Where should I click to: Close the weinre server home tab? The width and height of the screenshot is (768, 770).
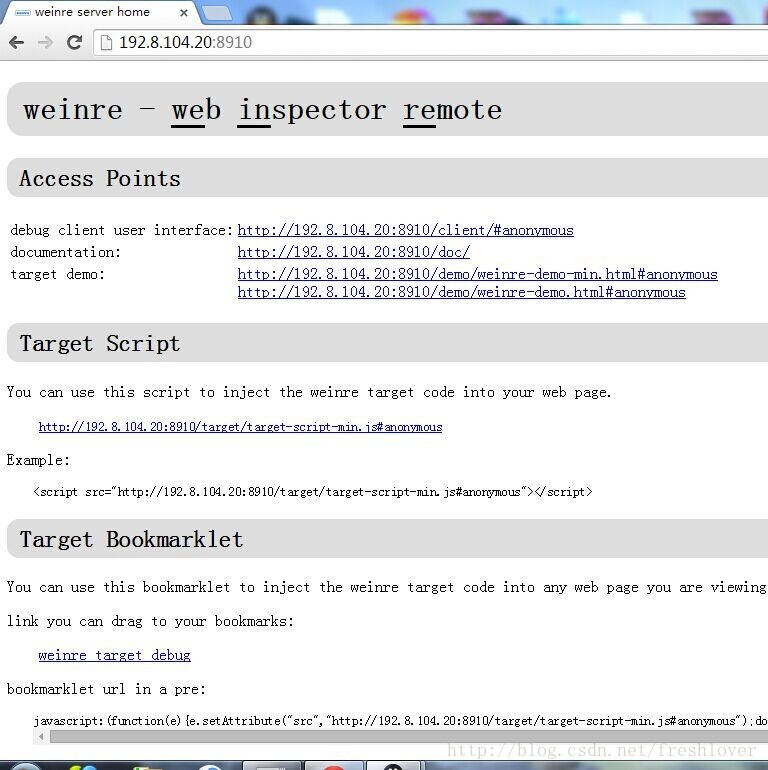pyautogui.click(x=184, y=13)
